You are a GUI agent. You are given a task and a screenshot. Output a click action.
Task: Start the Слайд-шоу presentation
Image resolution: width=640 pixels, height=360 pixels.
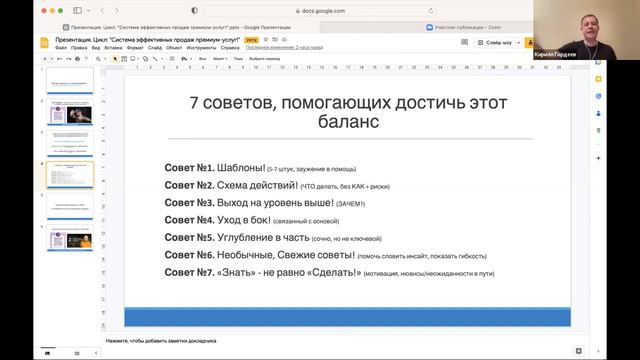[494, 42]
